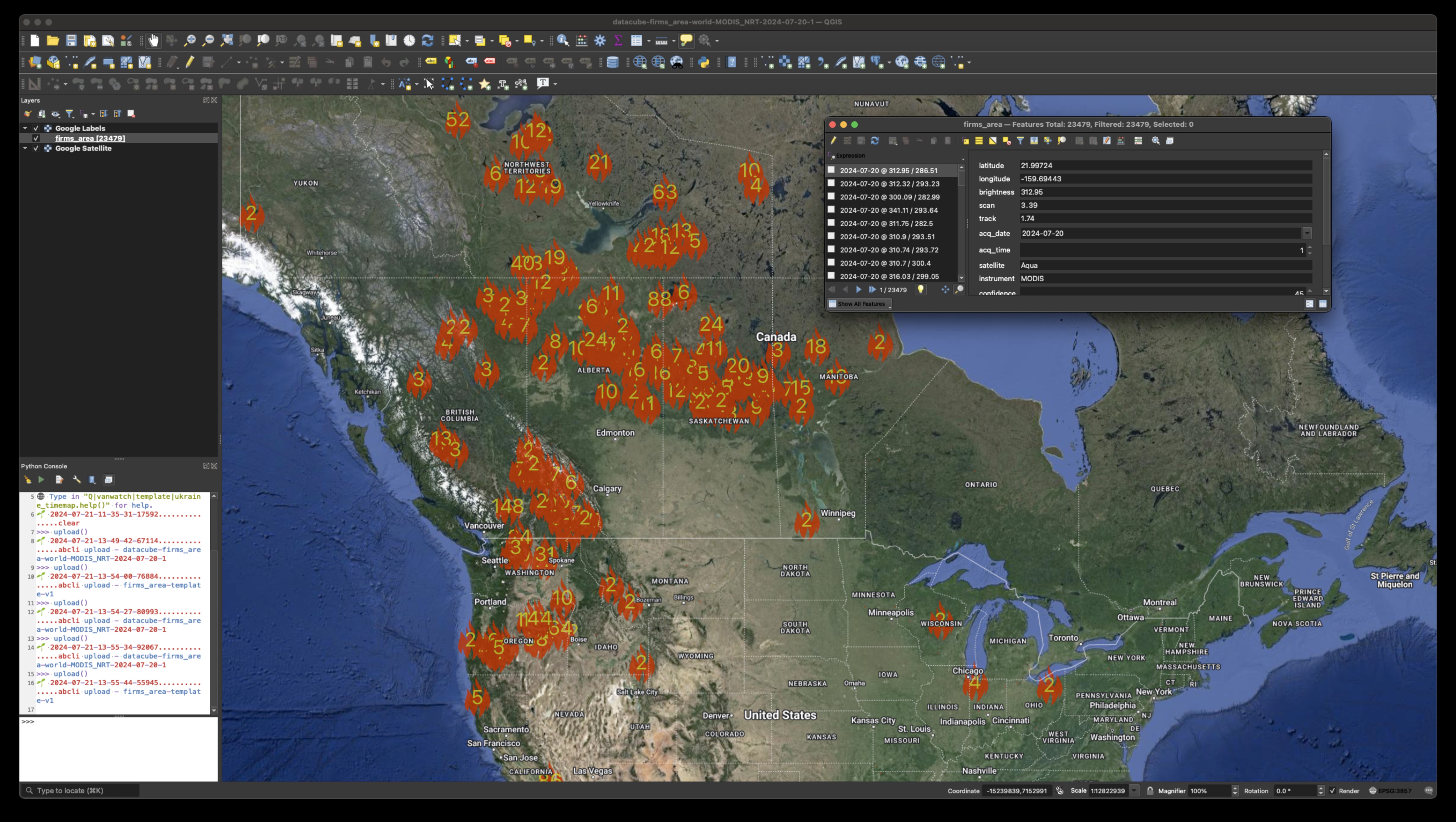The image size is (1456, 822).
Task: Uncheck the firms_area layer visibility
Action: coord(36,139)
